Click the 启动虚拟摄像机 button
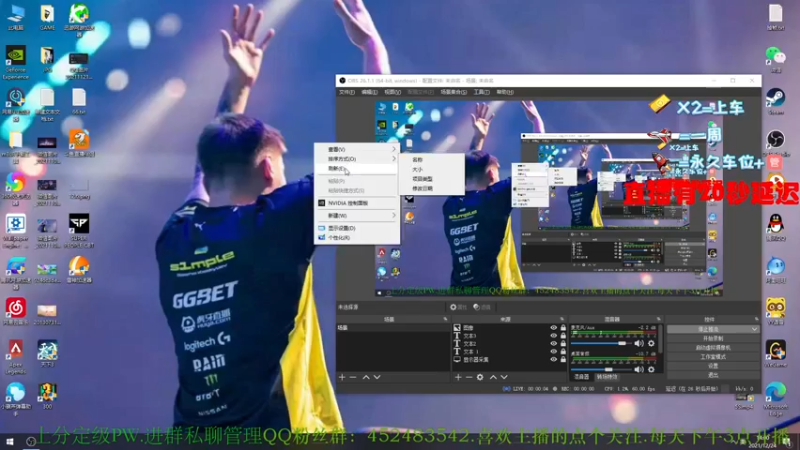This screenshot has height=450, width=800. 713,347
